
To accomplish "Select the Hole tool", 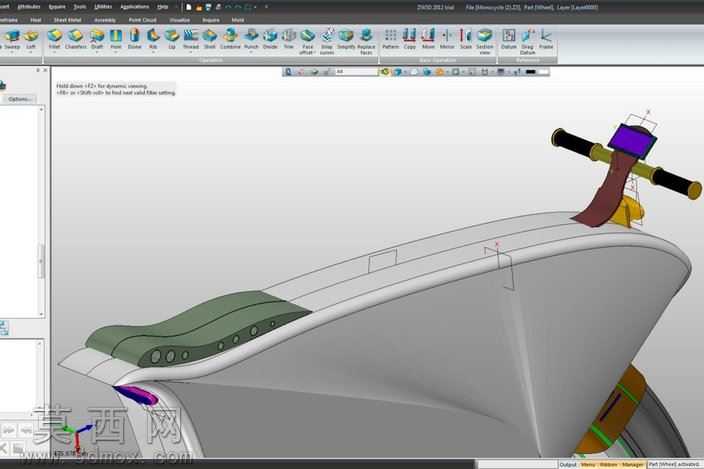I will (116, 39).
